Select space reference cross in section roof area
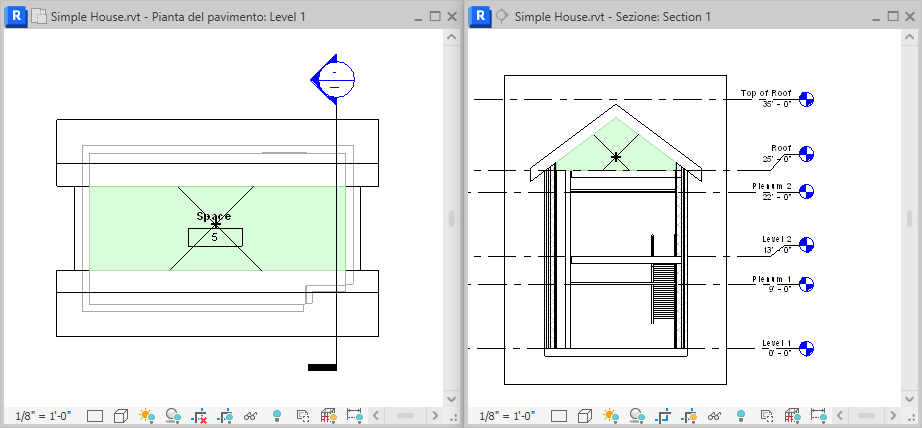This screenshot has width=922, height=428. 616,157
